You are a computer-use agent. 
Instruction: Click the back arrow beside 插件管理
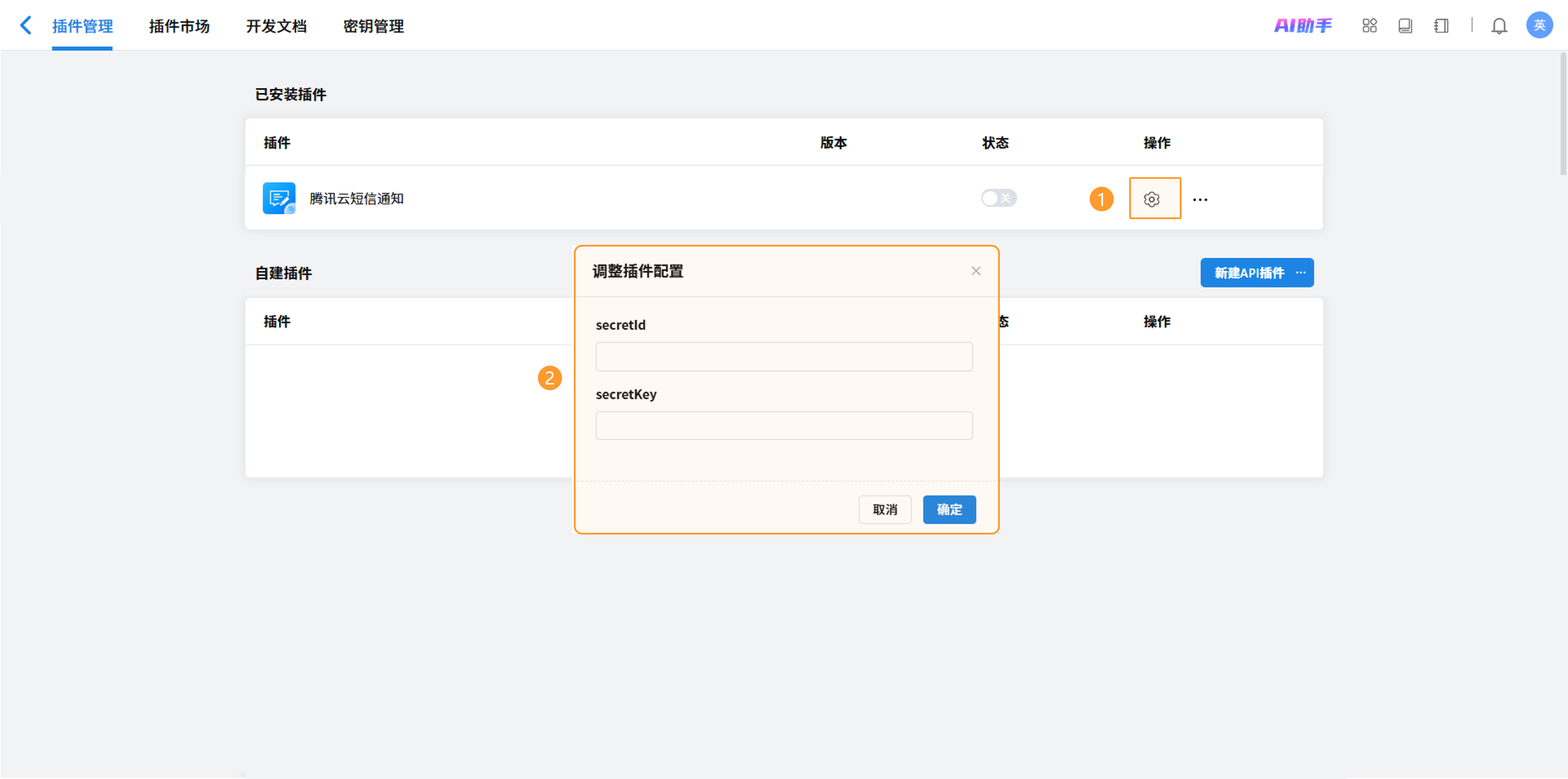[x=26, y=26]
